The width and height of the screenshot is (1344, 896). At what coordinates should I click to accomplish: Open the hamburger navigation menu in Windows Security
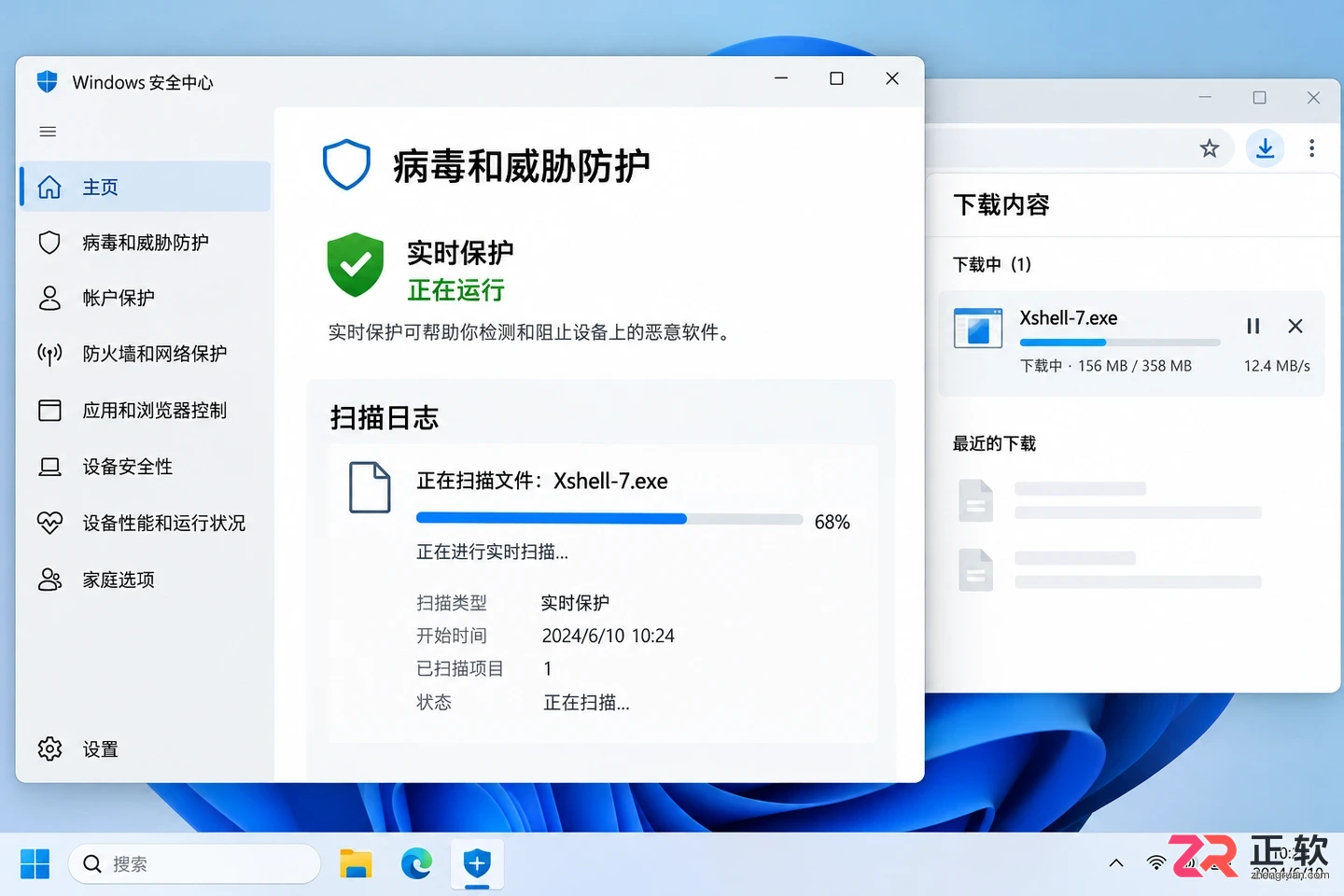tap(48, 132)
